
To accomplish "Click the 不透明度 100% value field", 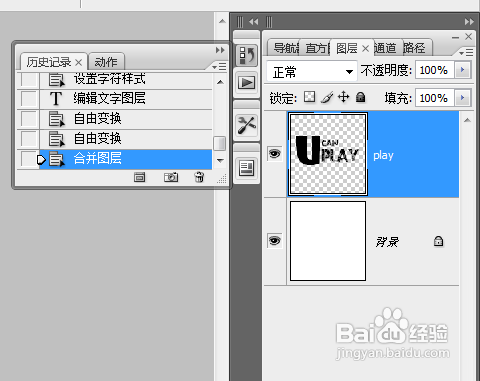I will (x=434, y=70).
